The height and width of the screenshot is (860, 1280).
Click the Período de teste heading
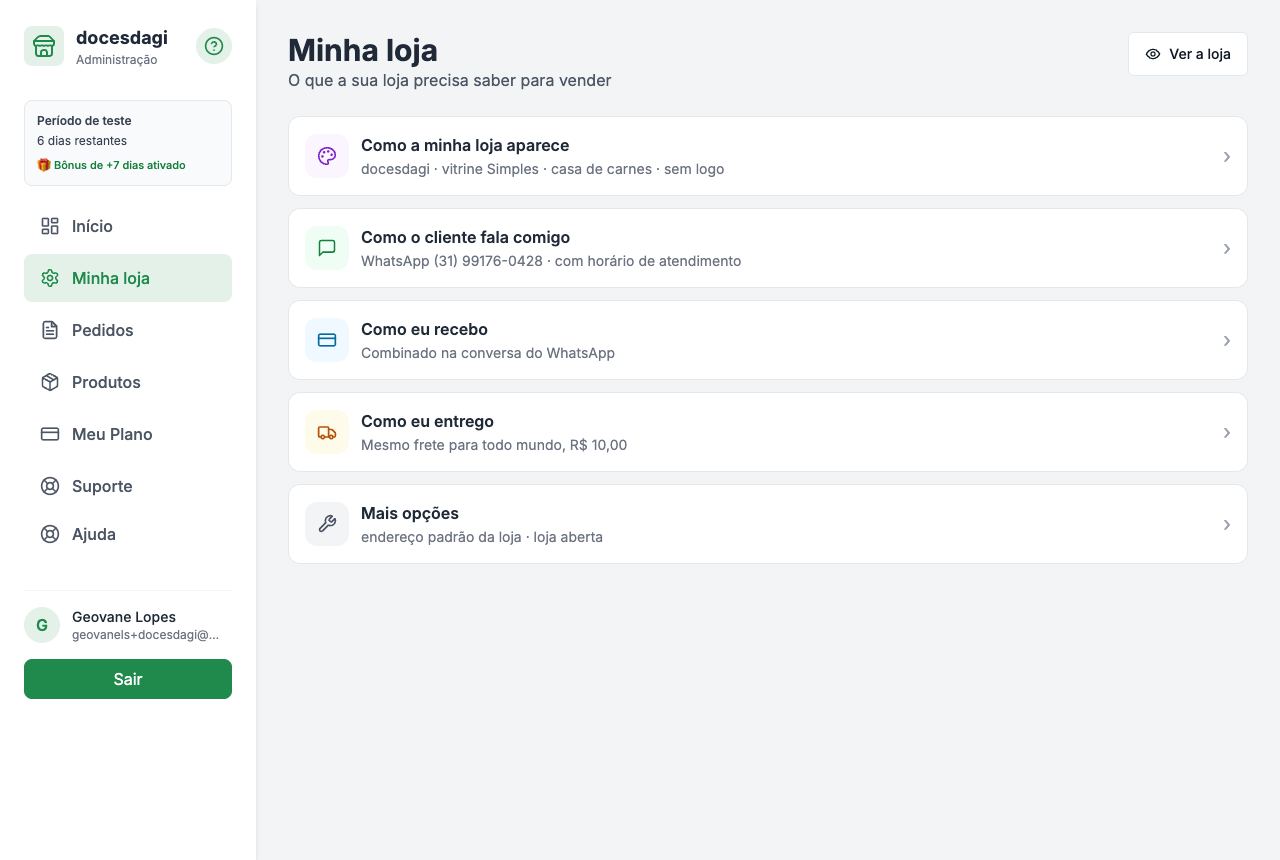coord(84,120)
